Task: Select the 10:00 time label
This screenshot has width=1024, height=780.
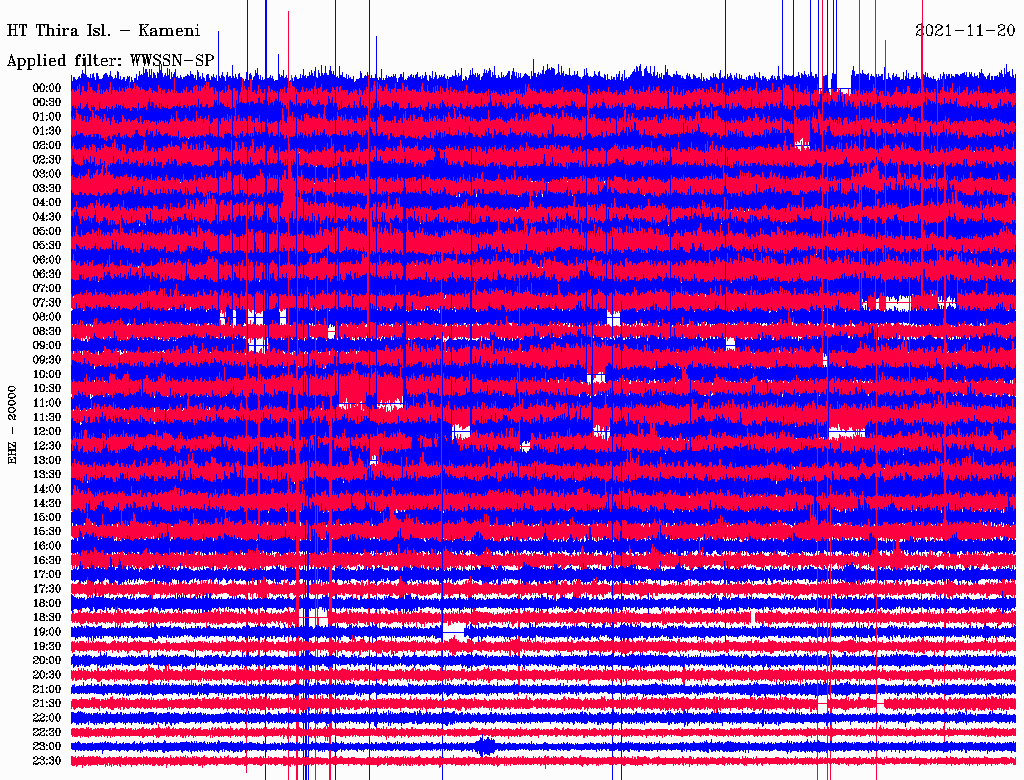Action: 46,374
